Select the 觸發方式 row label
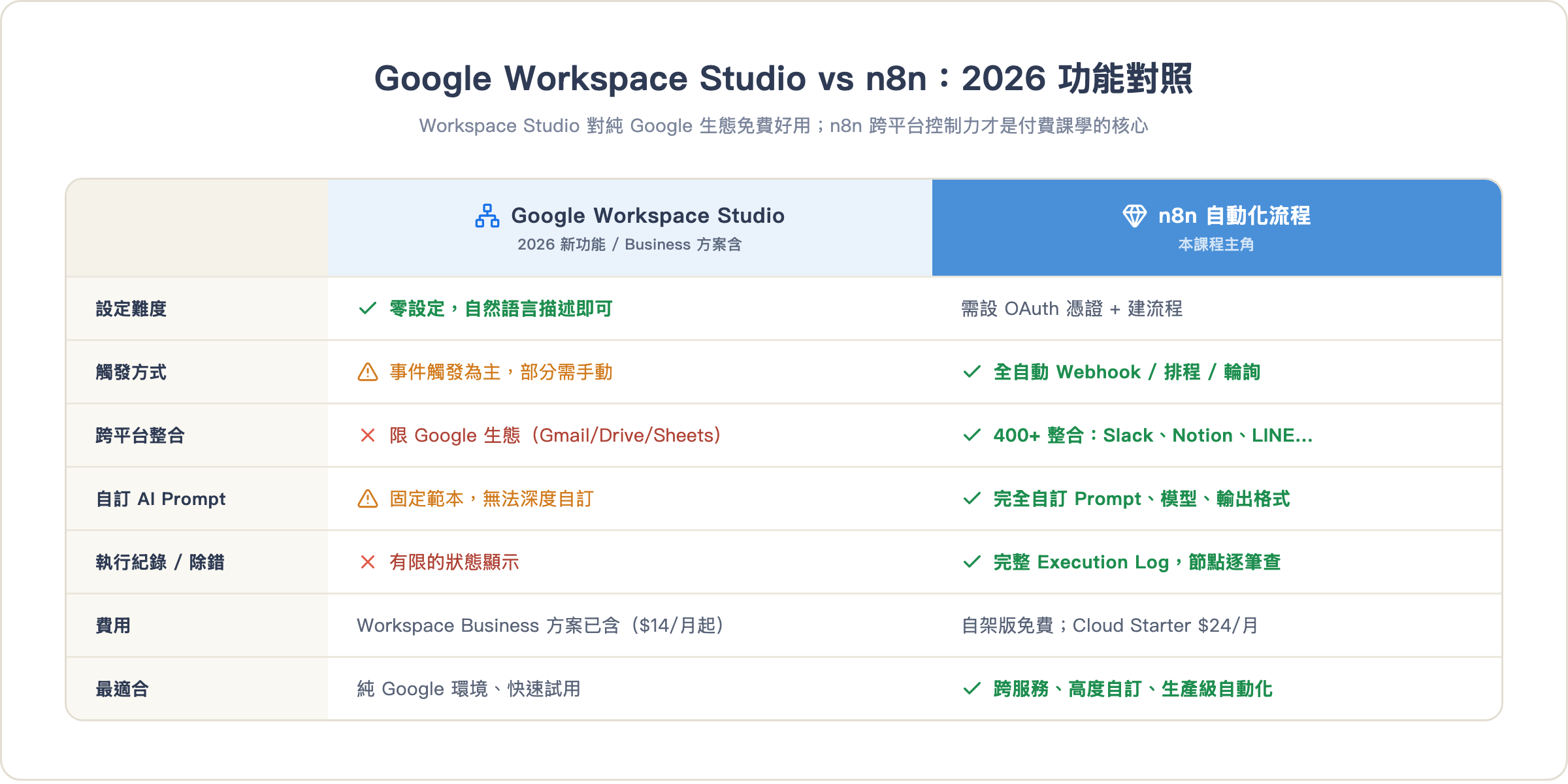 pos(131,372)
